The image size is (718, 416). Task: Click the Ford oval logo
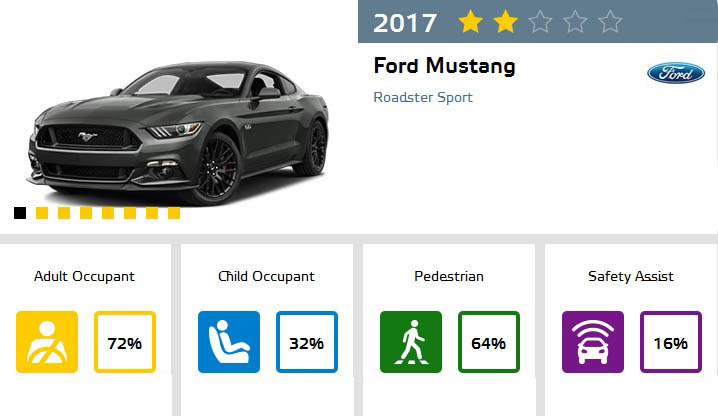coord(676,73)
